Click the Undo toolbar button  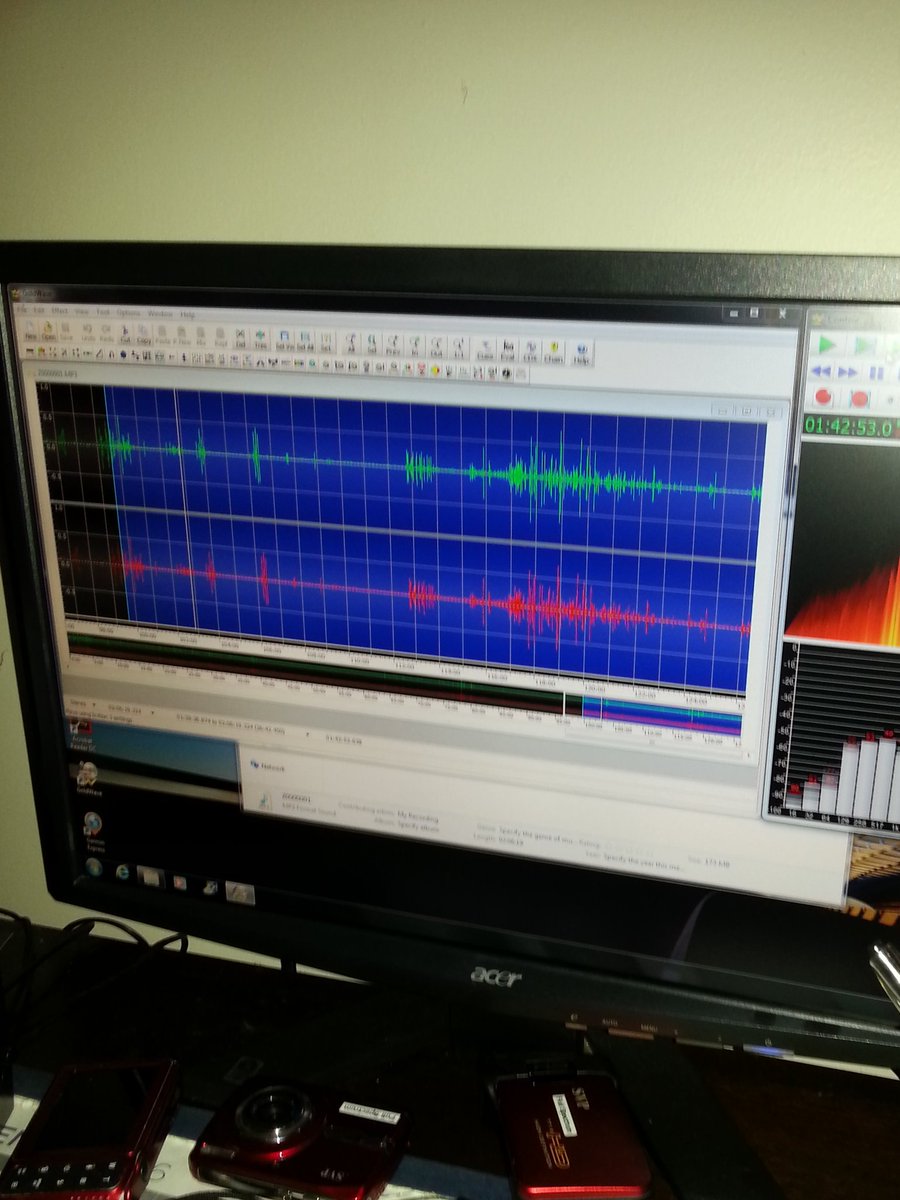[88, 335]
